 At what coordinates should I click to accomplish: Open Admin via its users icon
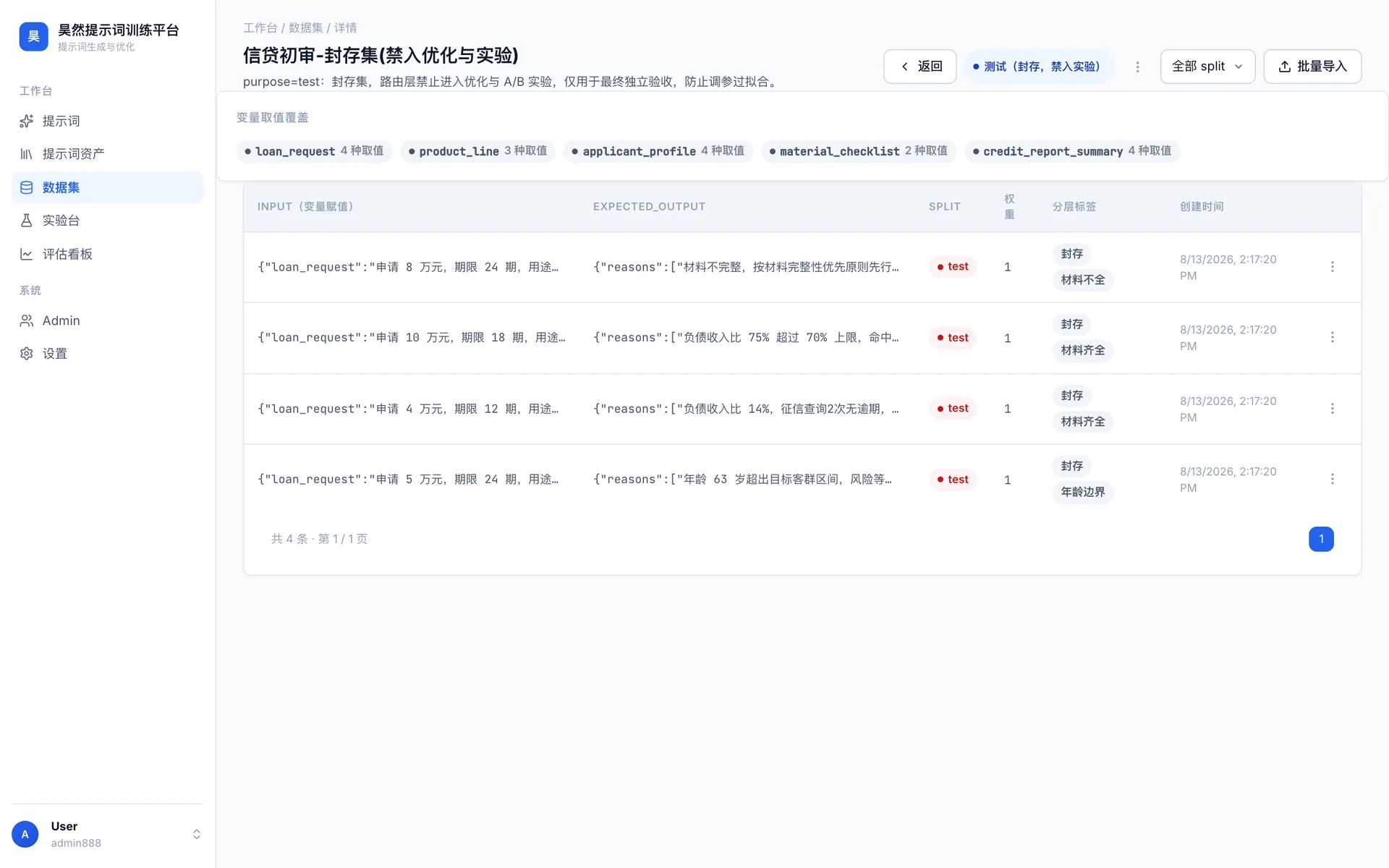27,320
